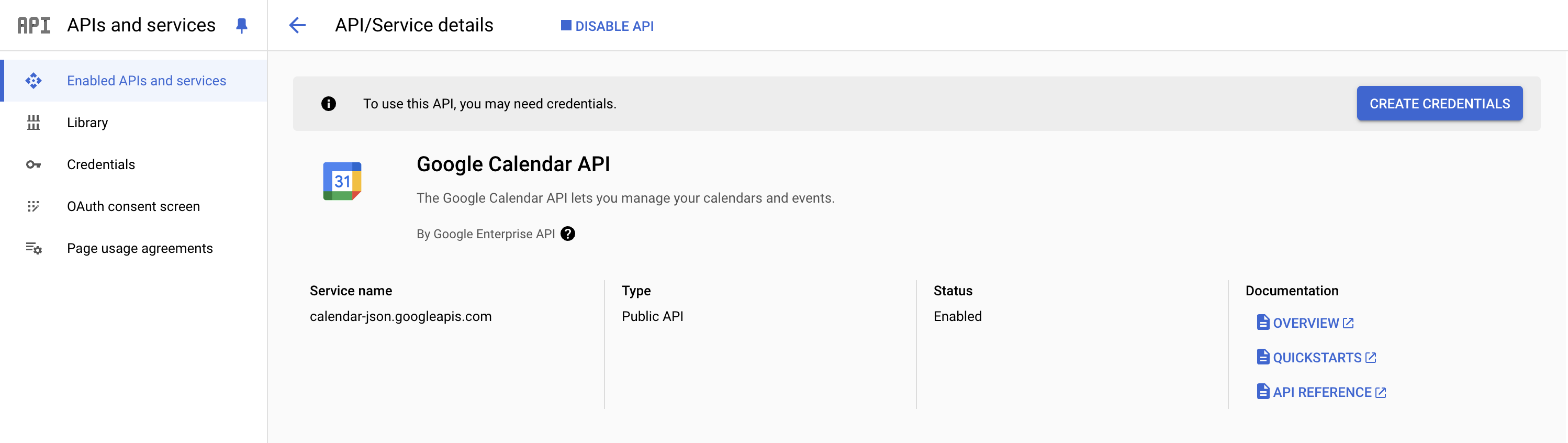
Task: Open the Overview documentation link
Action: click(x=1306, y=323)
